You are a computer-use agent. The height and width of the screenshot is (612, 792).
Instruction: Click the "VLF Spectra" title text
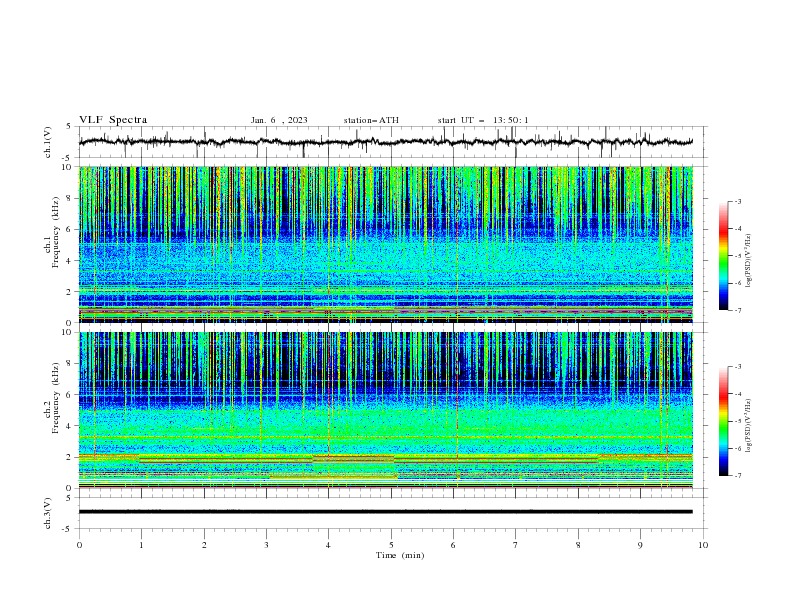[x=113, y=120]
